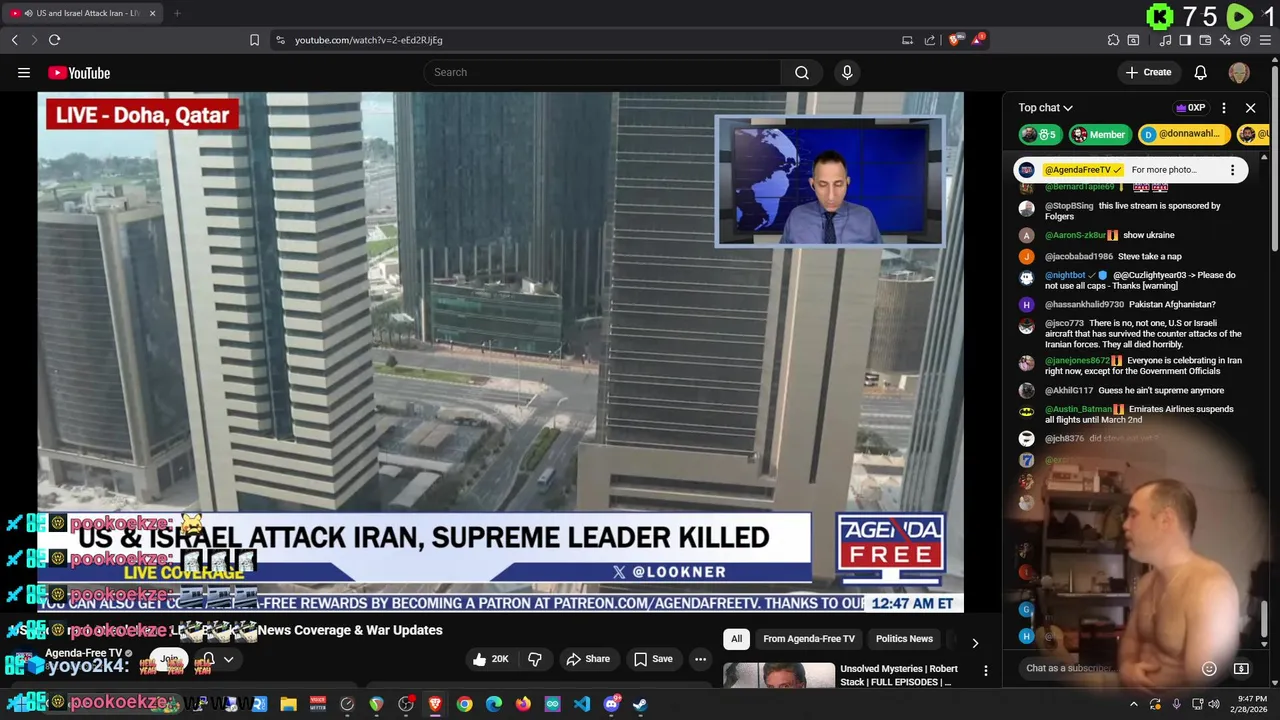The width and height of the screenshot is (1280, 720).
Task: Select the US and Israel Attack Iran tab
Action: [x=84, y=13]
